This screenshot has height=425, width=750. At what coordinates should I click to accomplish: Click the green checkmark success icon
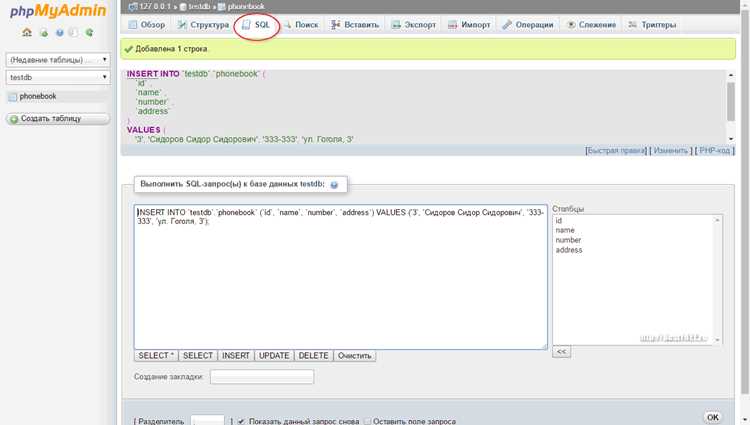point(128,49)
